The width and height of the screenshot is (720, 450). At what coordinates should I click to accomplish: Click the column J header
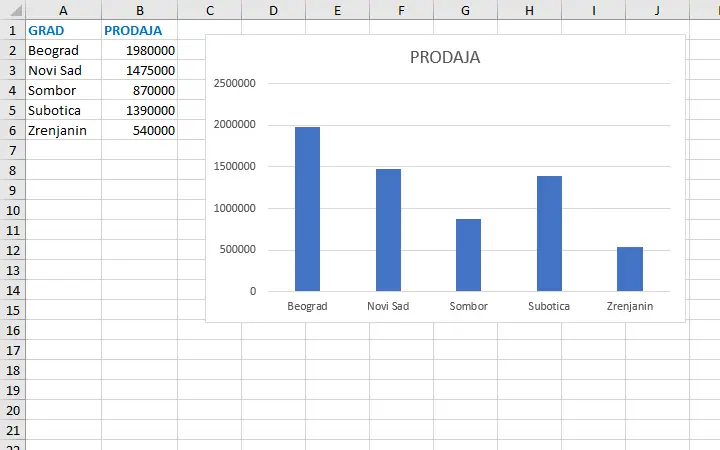[657, 10]
